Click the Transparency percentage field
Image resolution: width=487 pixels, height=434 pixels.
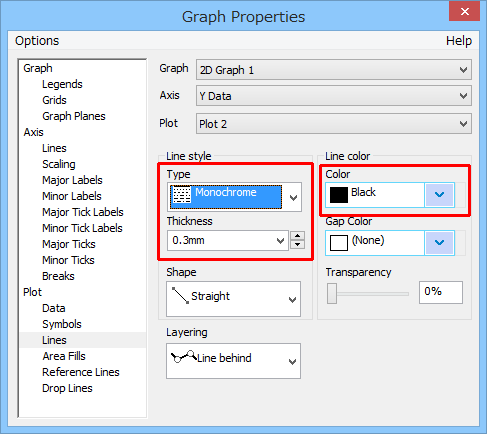(x=441, y=292)
